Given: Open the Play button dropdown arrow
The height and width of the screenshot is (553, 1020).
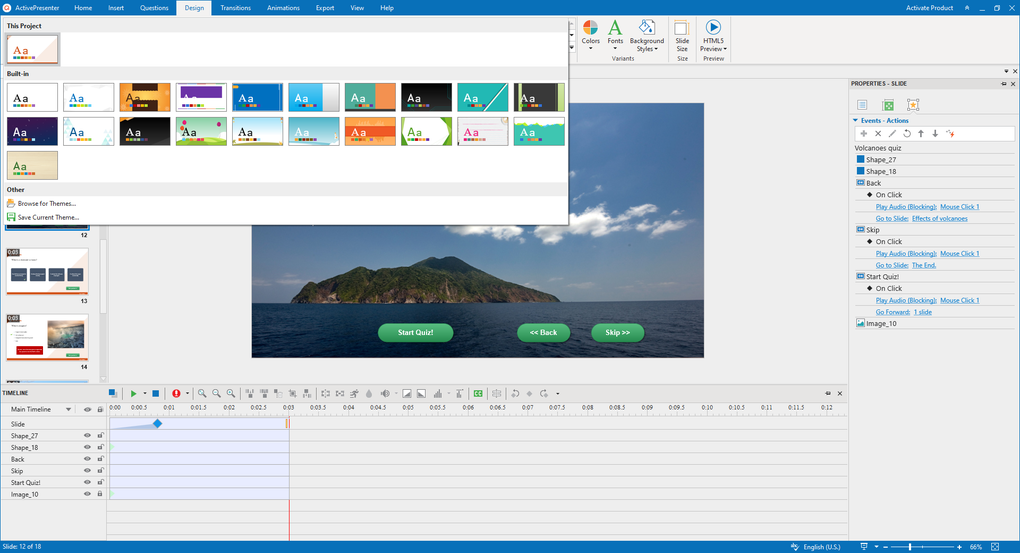Looking at the screenshot, I should point(144,394).
